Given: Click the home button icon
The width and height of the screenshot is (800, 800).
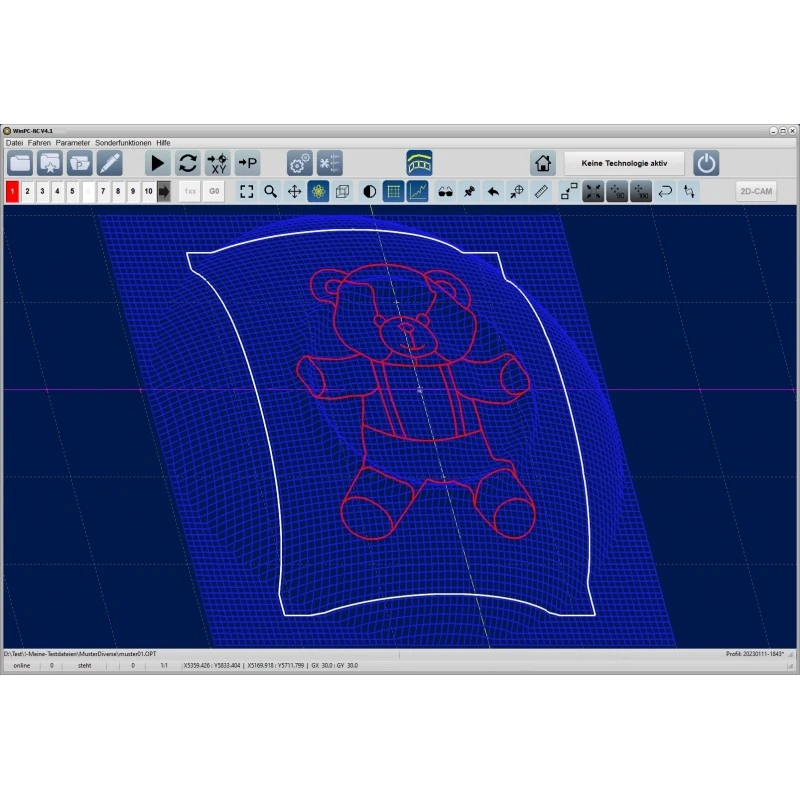Looking at the screenshot, I should coord(543,163).
